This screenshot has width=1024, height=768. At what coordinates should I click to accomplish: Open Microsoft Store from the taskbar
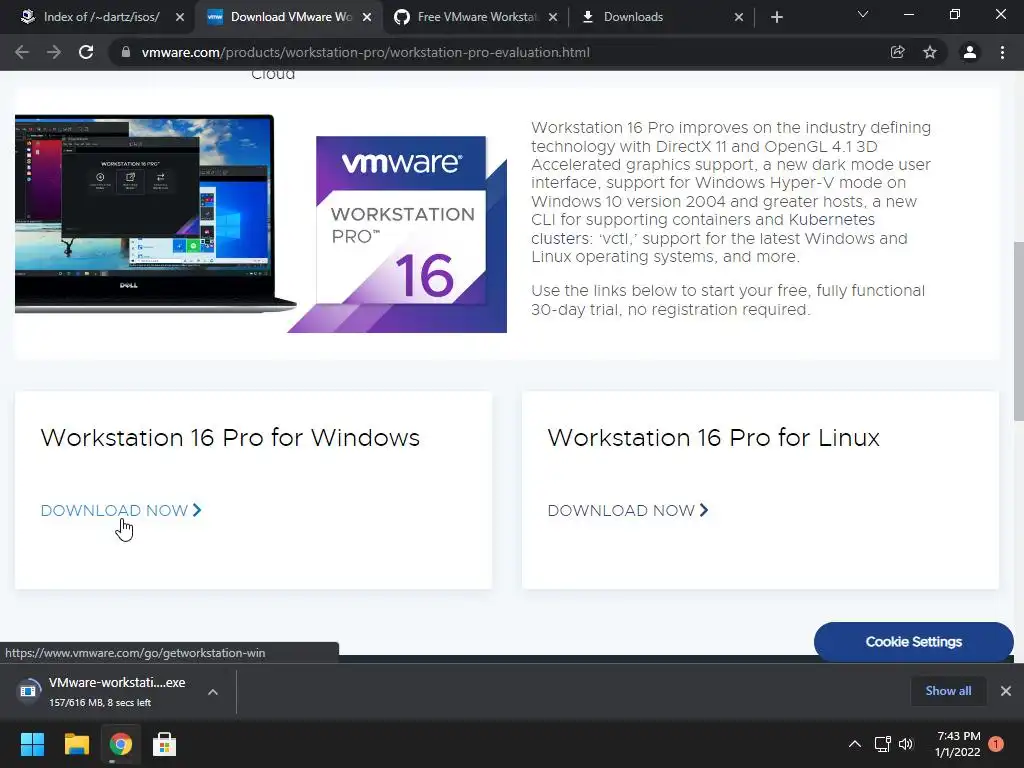[165, 744]
